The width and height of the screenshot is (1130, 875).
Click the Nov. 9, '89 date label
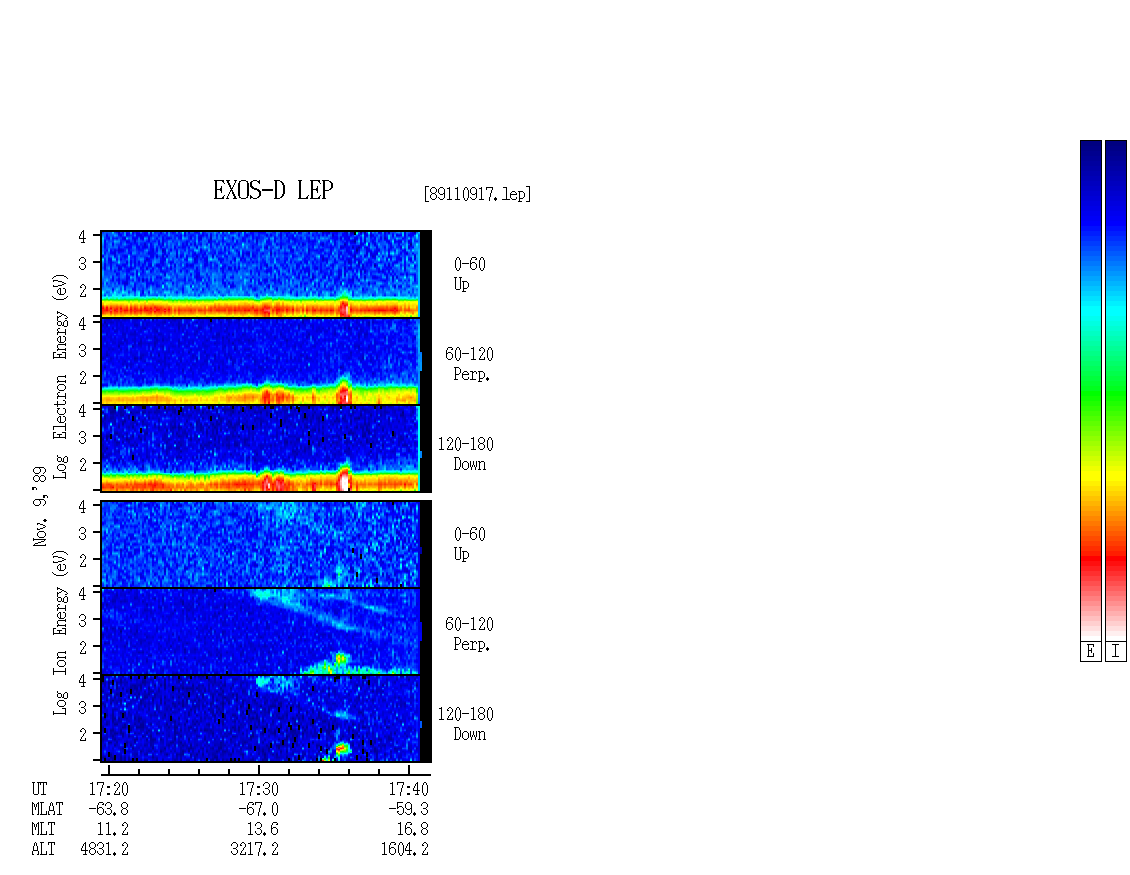(40, 506)
